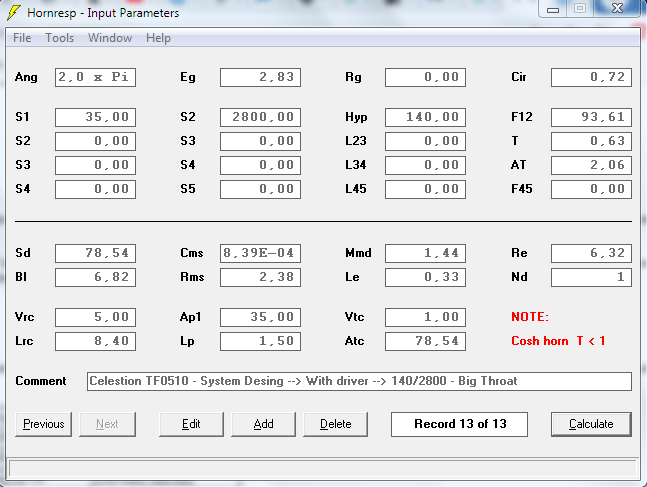Click the Delete button
This screenshot has width=647, height=487.
[335, 424]
